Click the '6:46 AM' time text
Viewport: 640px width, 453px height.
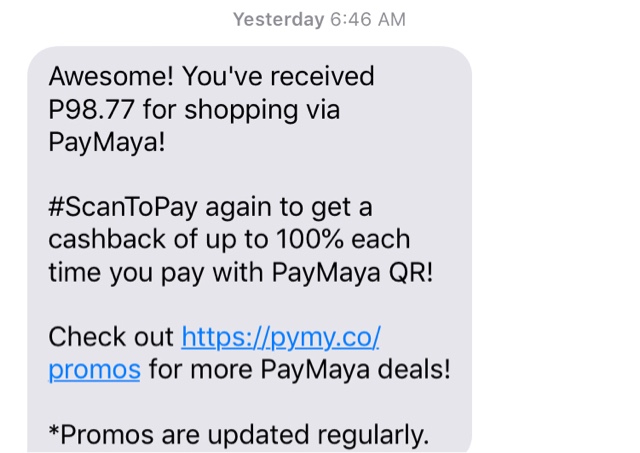click(368, 19)
